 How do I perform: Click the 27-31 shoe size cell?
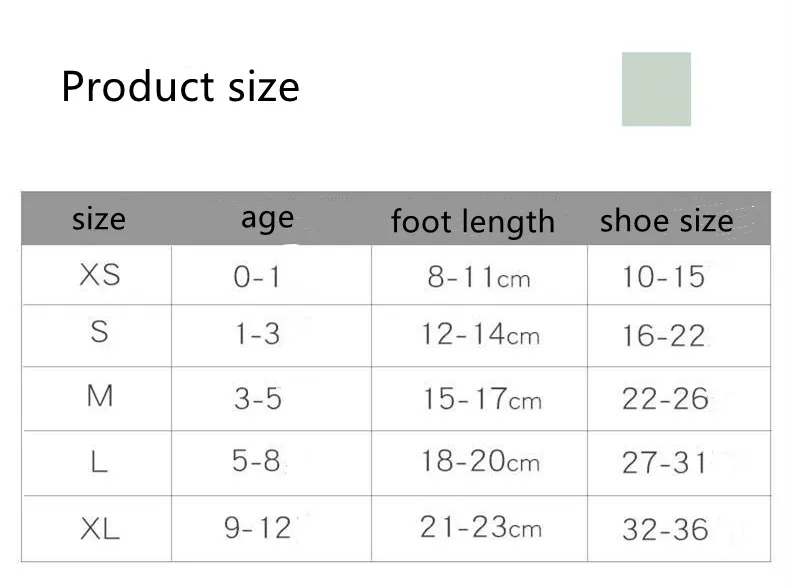(679, 463)
